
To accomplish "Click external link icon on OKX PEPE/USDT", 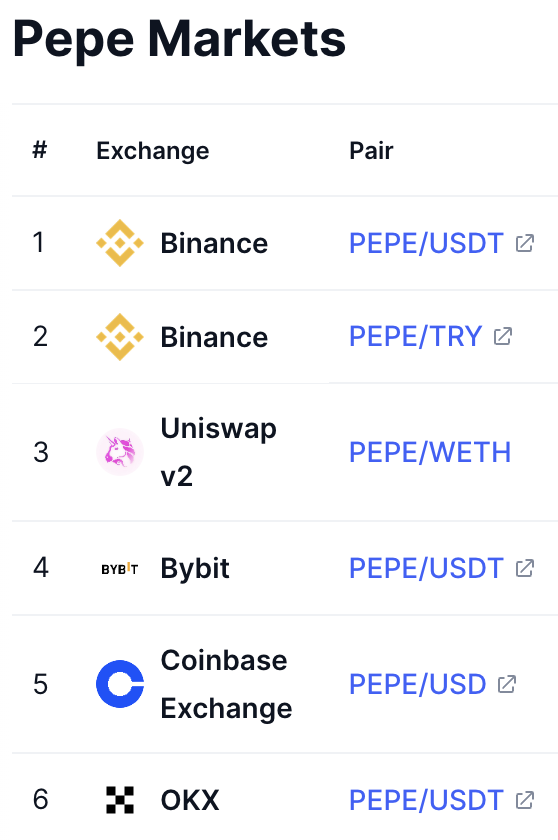I will [x=525, y=800].
